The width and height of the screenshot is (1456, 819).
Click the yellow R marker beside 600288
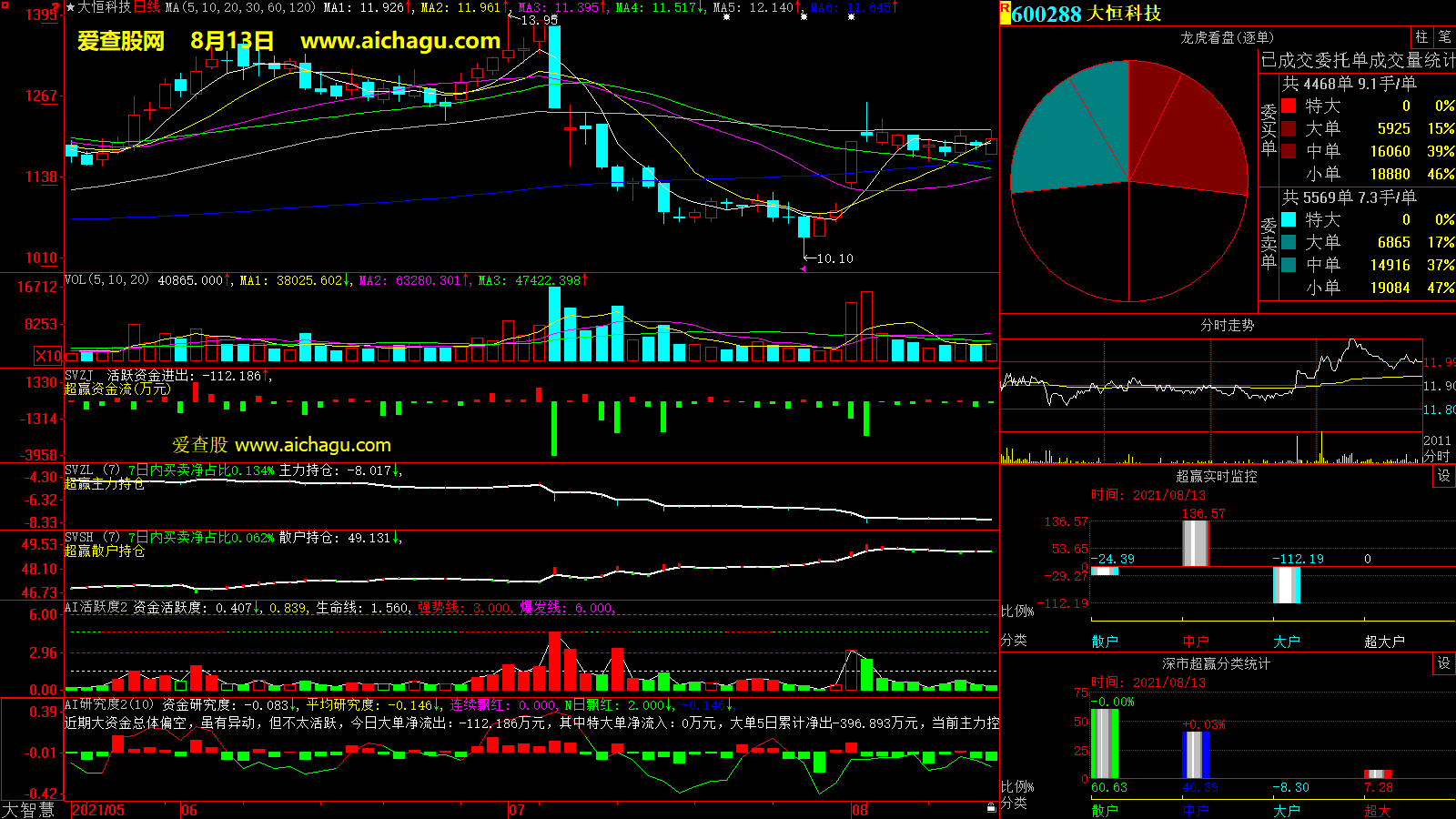(x=1005, y=12)
